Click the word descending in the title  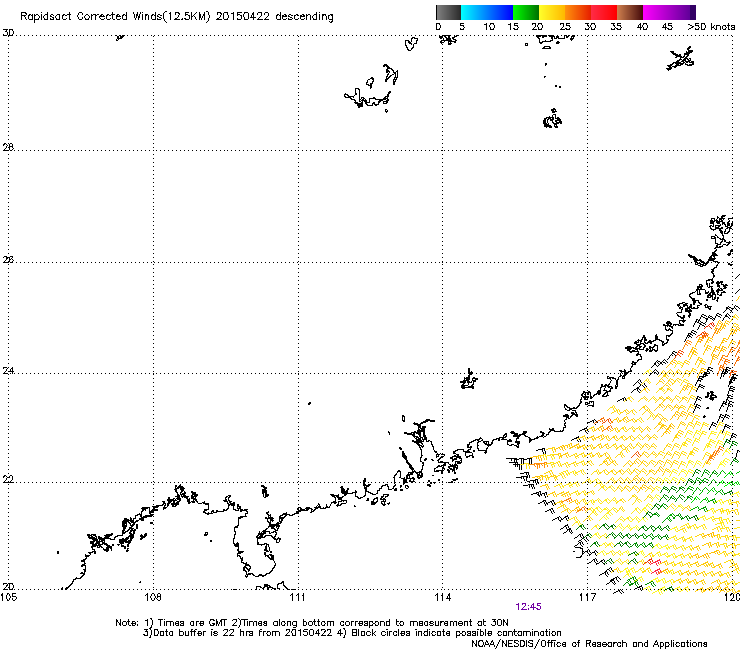tap(304, 17)
